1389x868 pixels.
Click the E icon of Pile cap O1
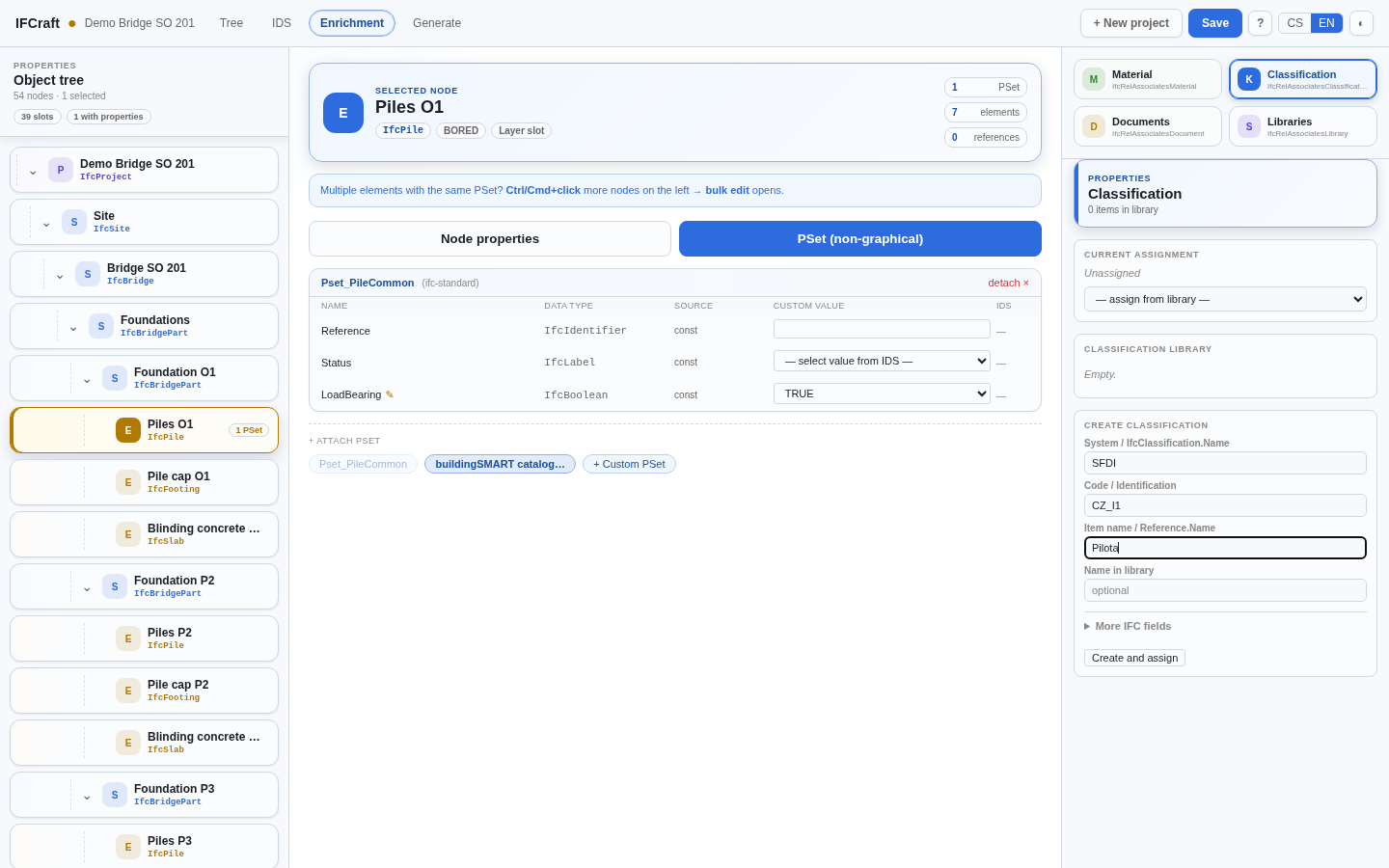[128, 482]
